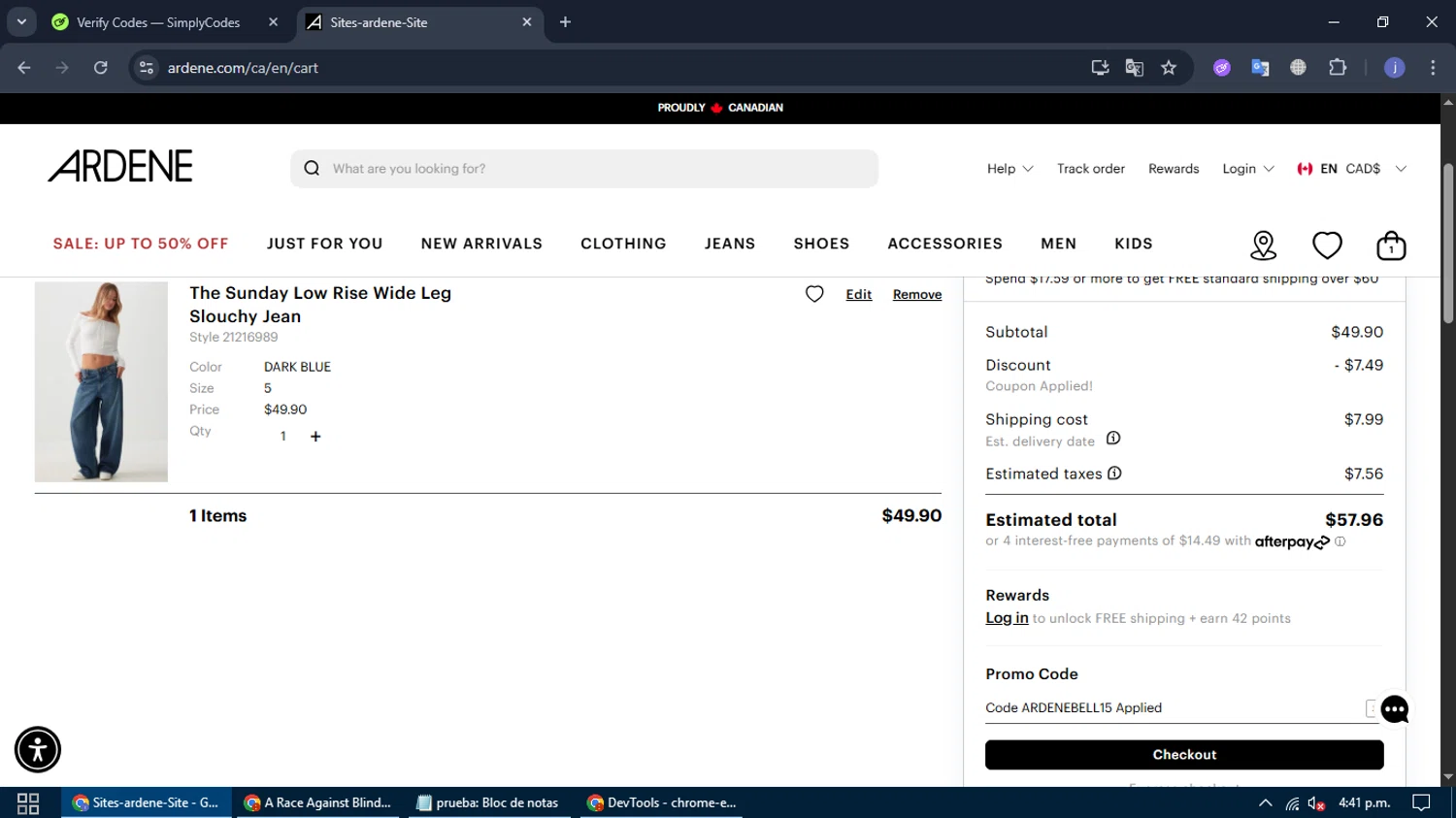Screen dimensions: 1456x818
Task: Switch to Verify Codes SimplyCodes tab
Action: [x=157, y=22]
